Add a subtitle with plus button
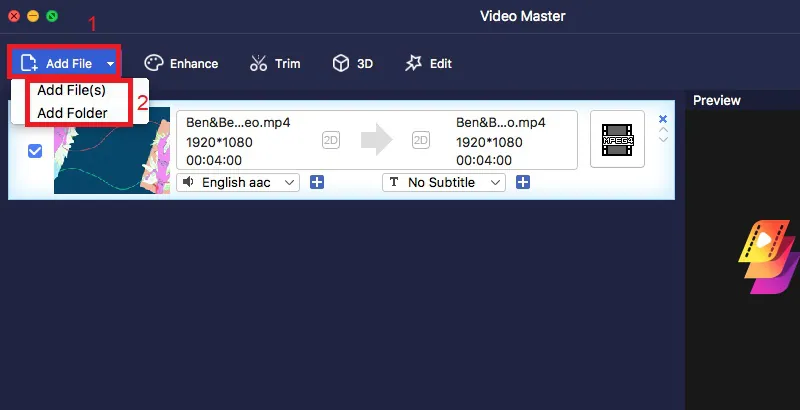Image resolution: width=800 pixels, height=410 pixels. click(523, 182)
